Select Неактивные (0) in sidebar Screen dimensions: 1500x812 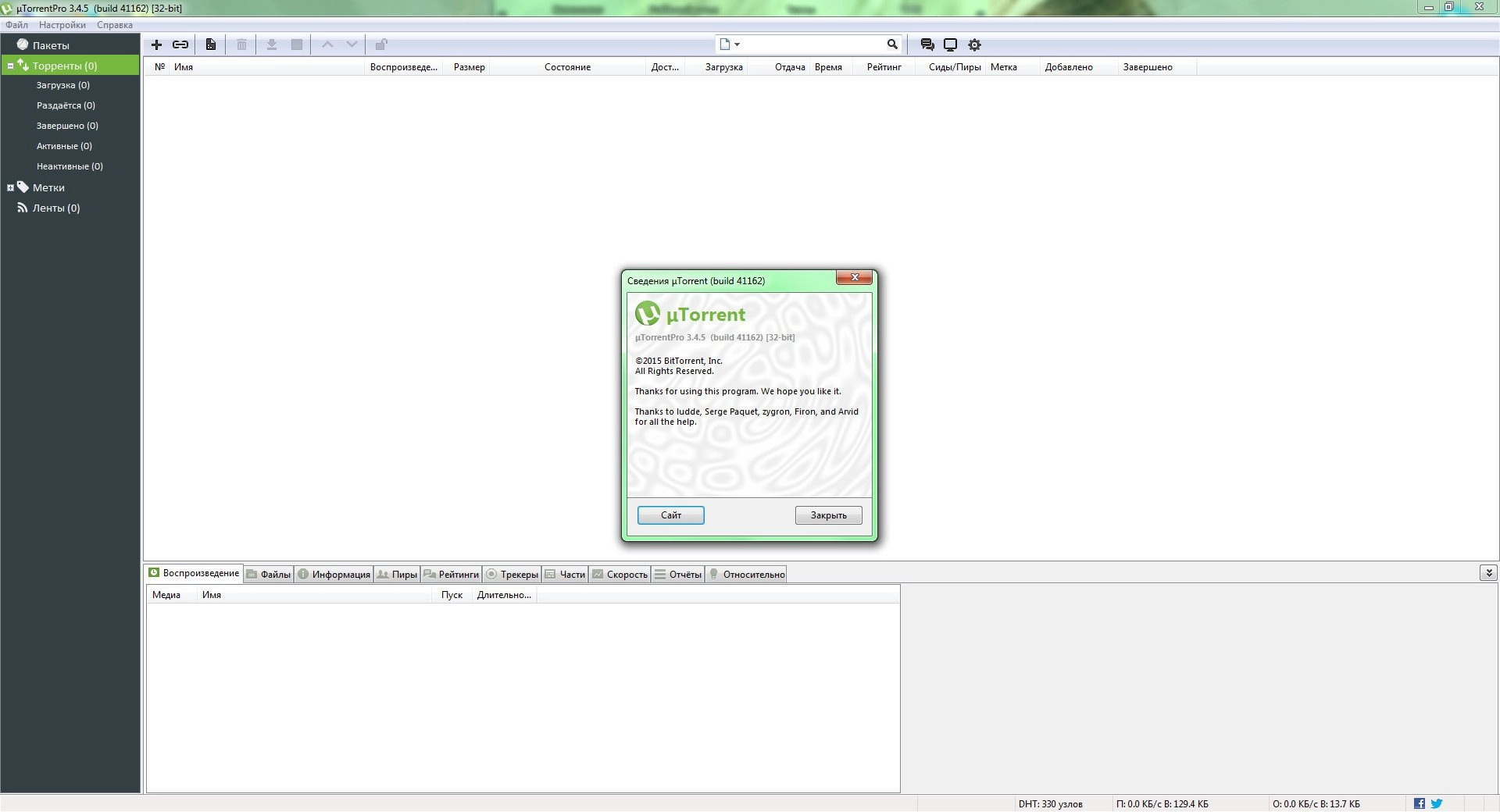(70, 166)
